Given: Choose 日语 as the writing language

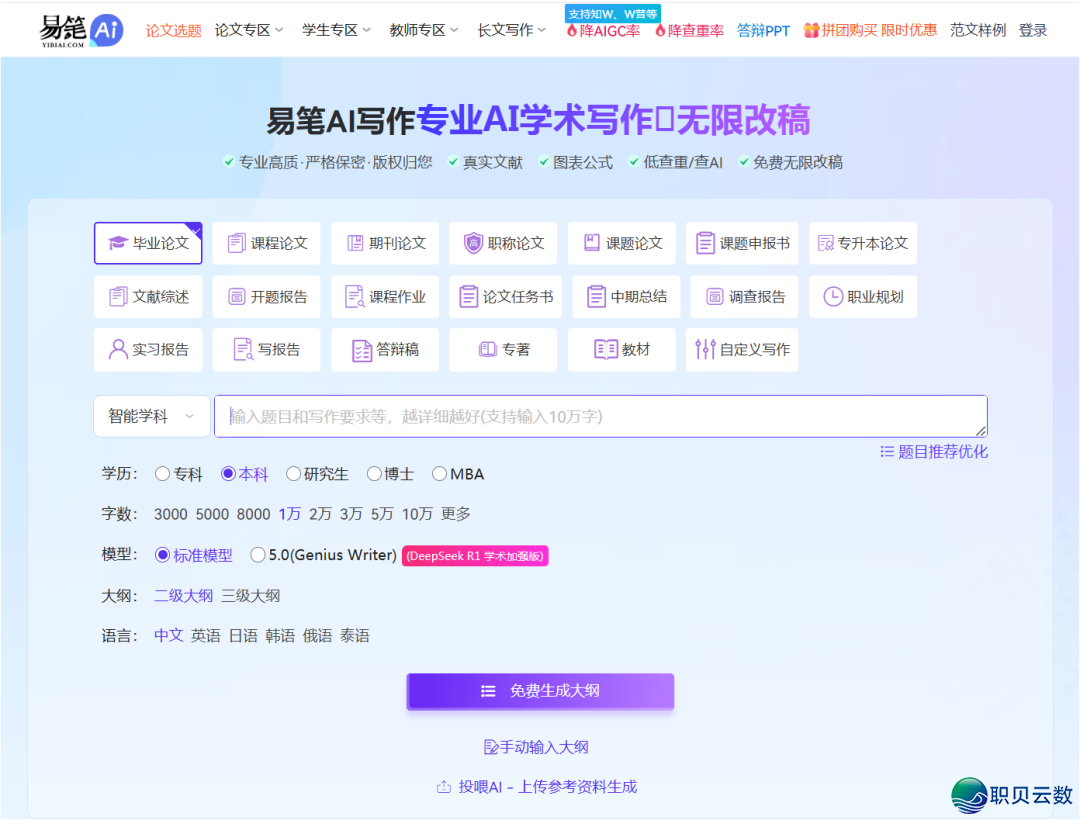Looking at the screenshot, I should coord(243,635).
